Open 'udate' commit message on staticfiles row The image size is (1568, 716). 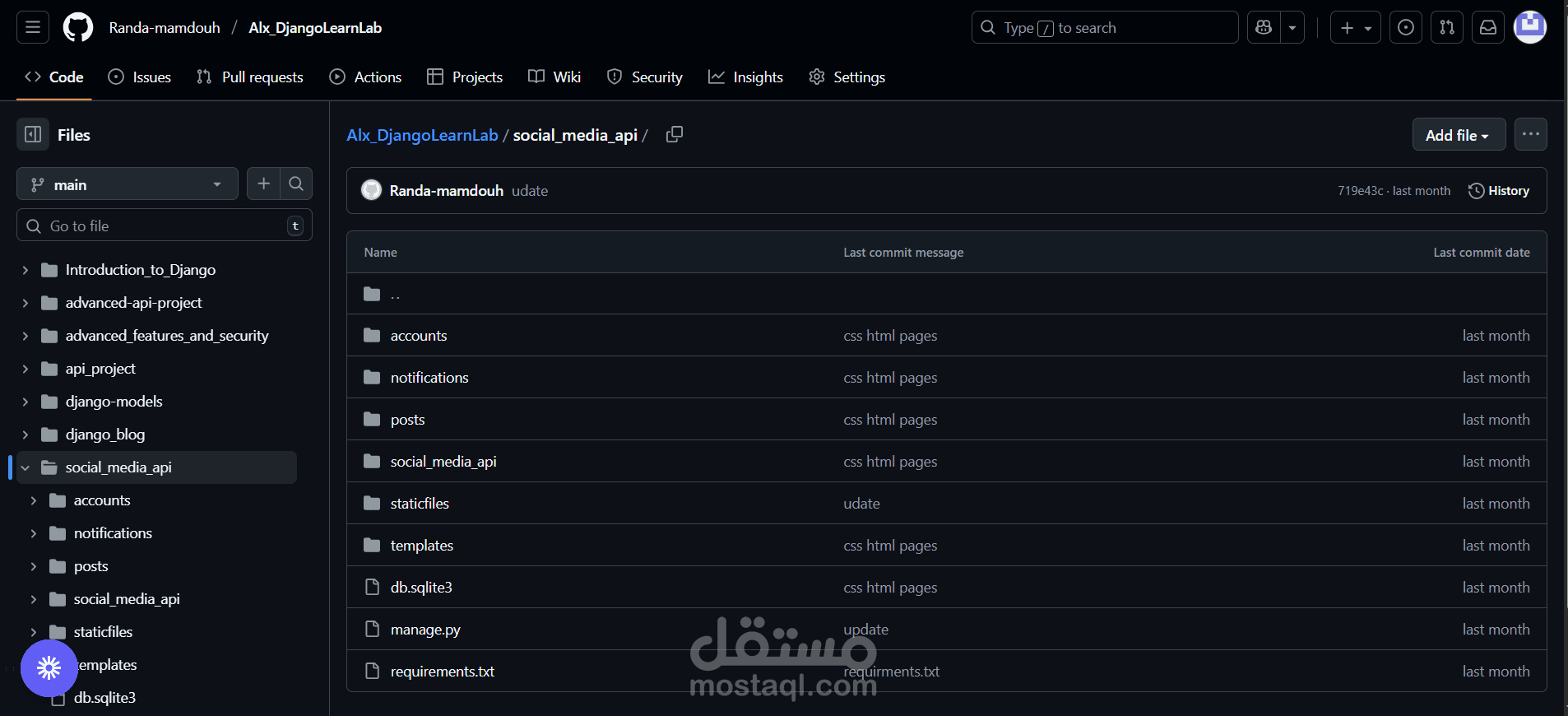pos(861,504)
